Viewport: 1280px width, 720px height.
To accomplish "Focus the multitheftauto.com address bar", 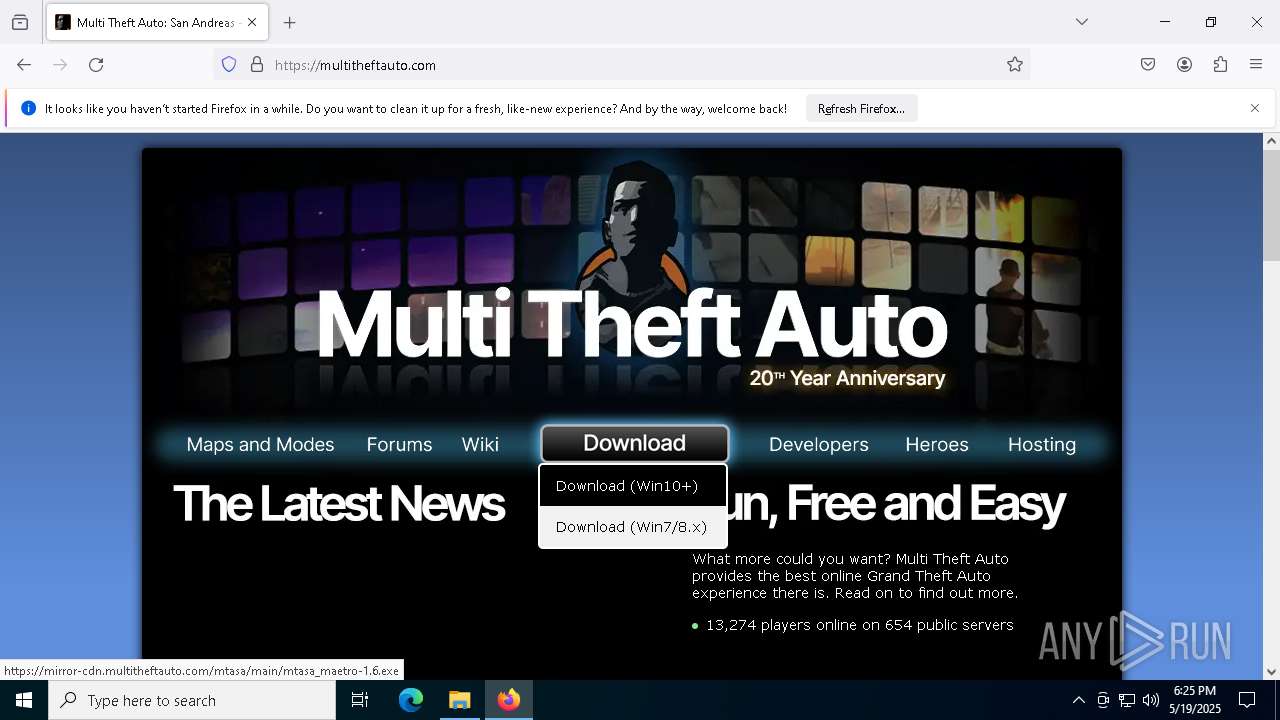I will pyautogui.click(x=620, y=65).
